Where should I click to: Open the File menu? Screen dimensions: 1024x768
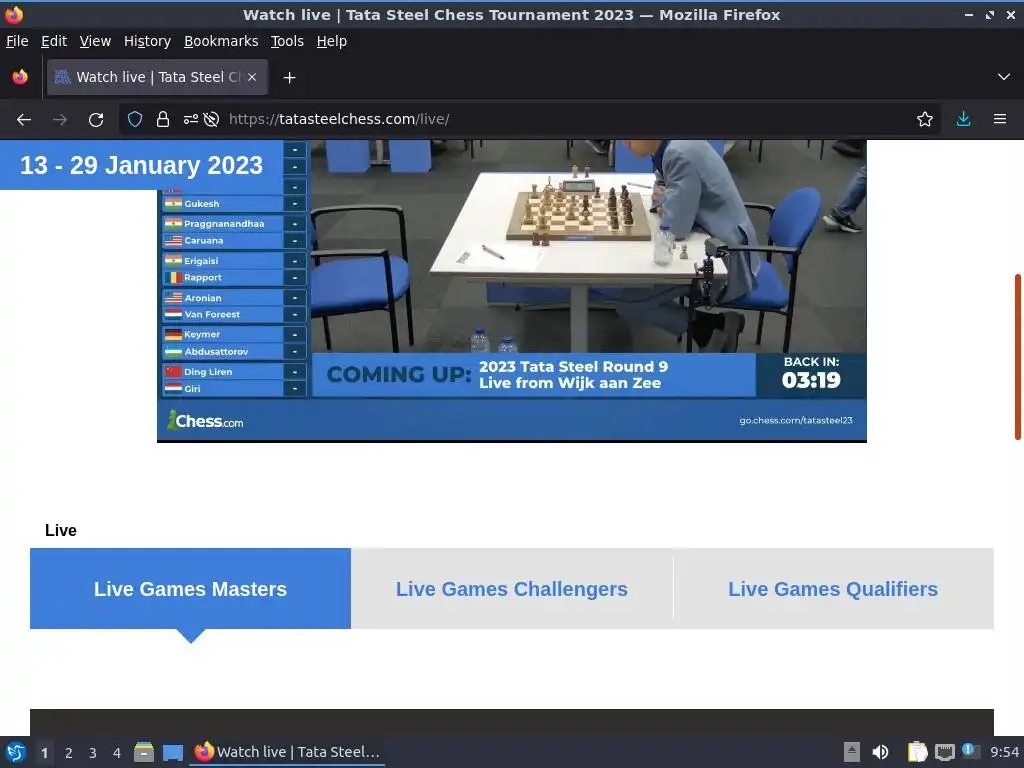tap(17, 41)
